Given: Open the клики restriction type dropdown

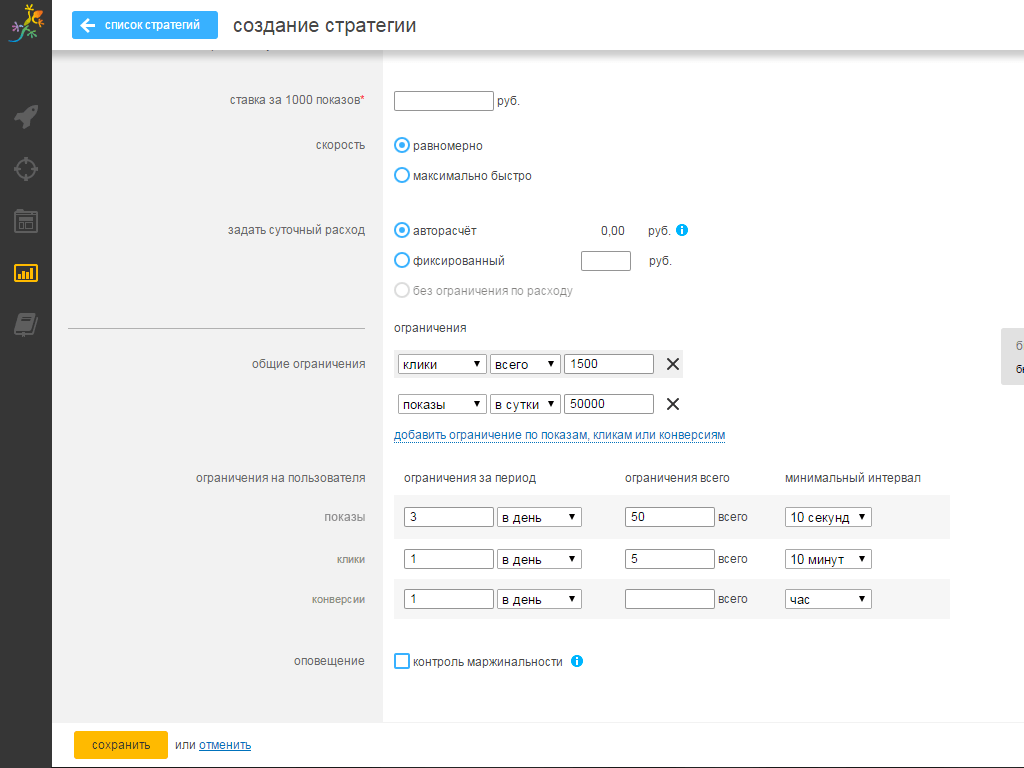Looking at the screenshot, I should [441, 364].
